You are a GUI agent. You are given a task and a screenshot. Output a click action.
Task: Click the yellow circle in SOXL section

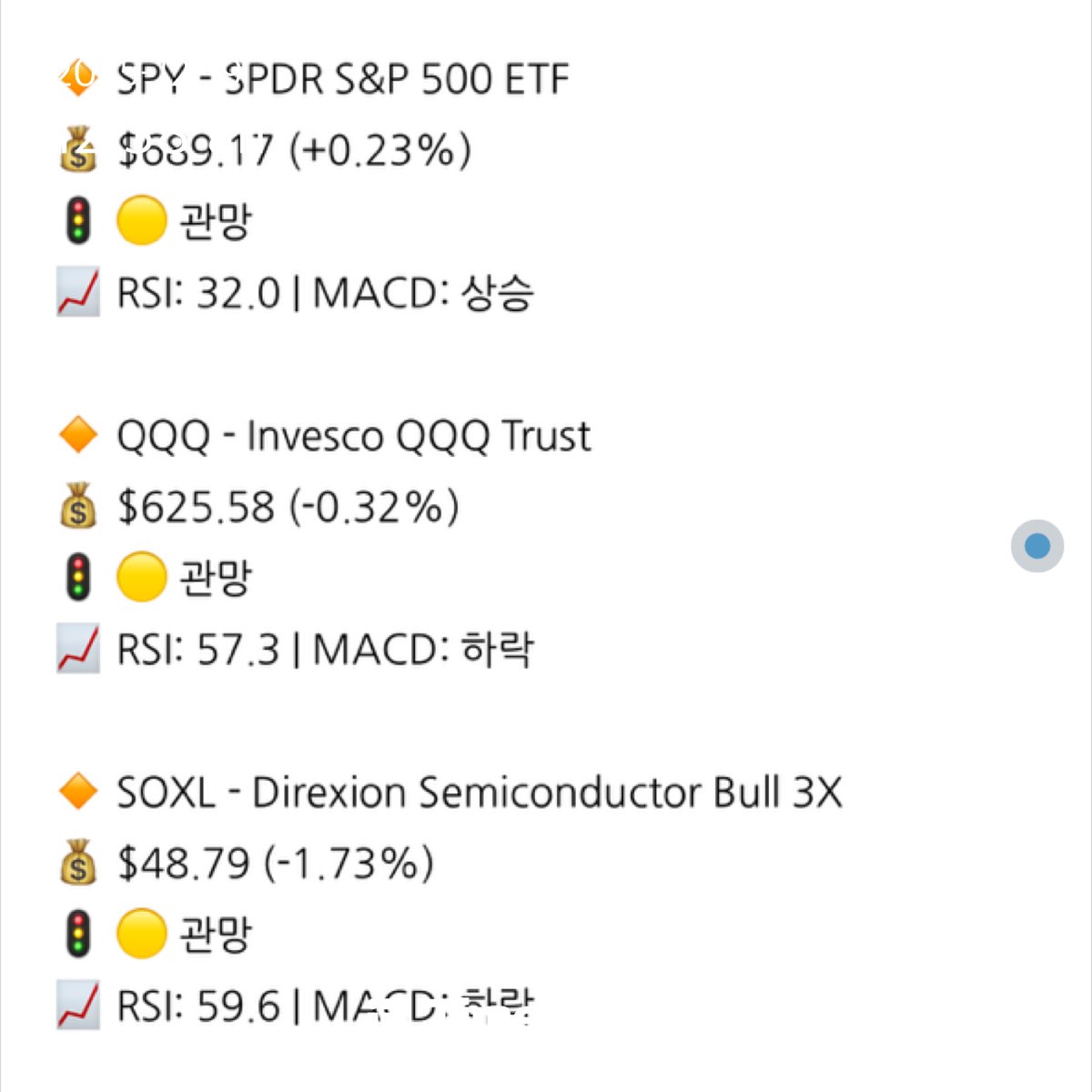[x=142, y=935]
